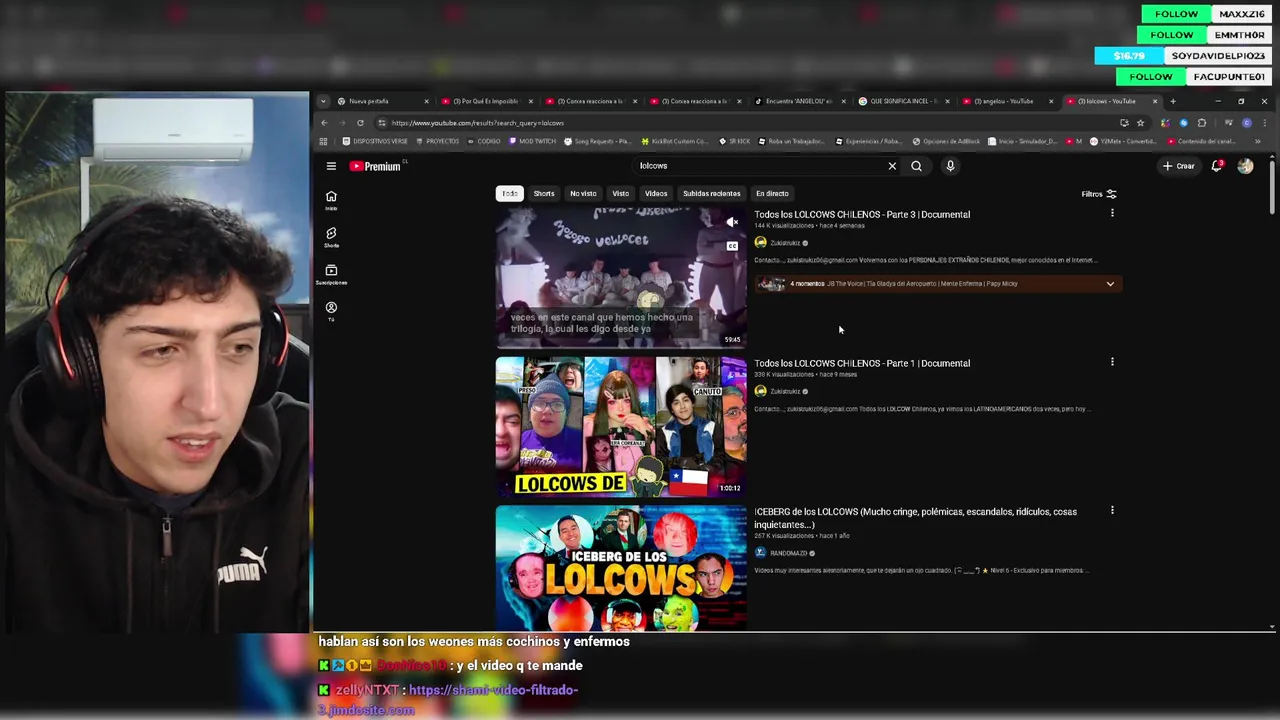Open title Todos los LOLCOWS CHILENOS Parte 1
This screenshot has height=720, width=1280.
click(x=862, y=363)
